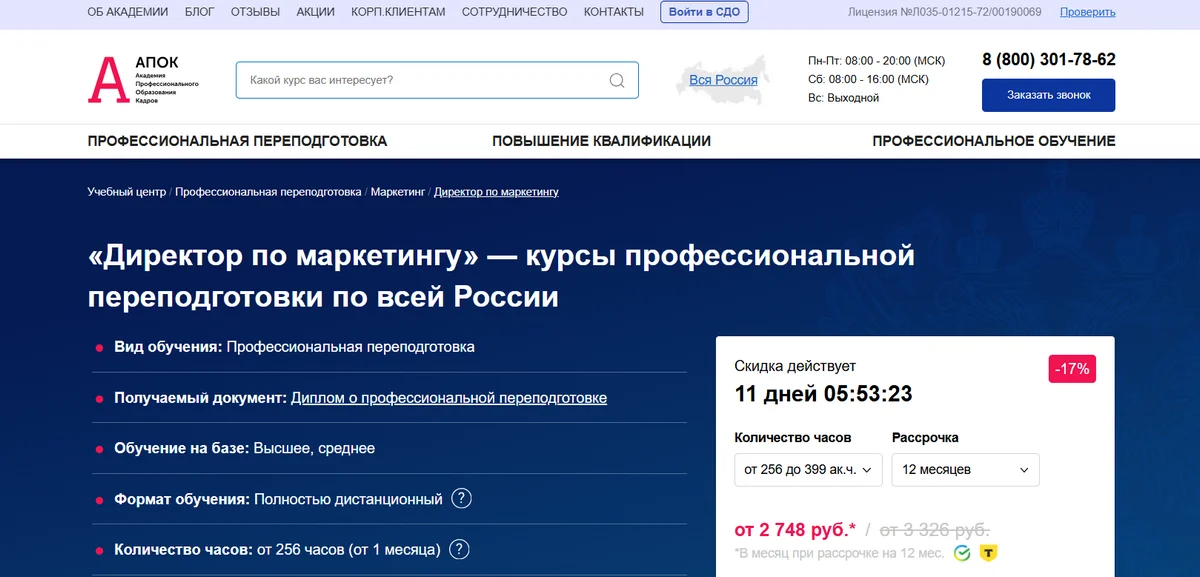Click Директор по маркетингу breadcrumb
The width and height of the screenshot is (1200, 577).
(x=496, y=191)
